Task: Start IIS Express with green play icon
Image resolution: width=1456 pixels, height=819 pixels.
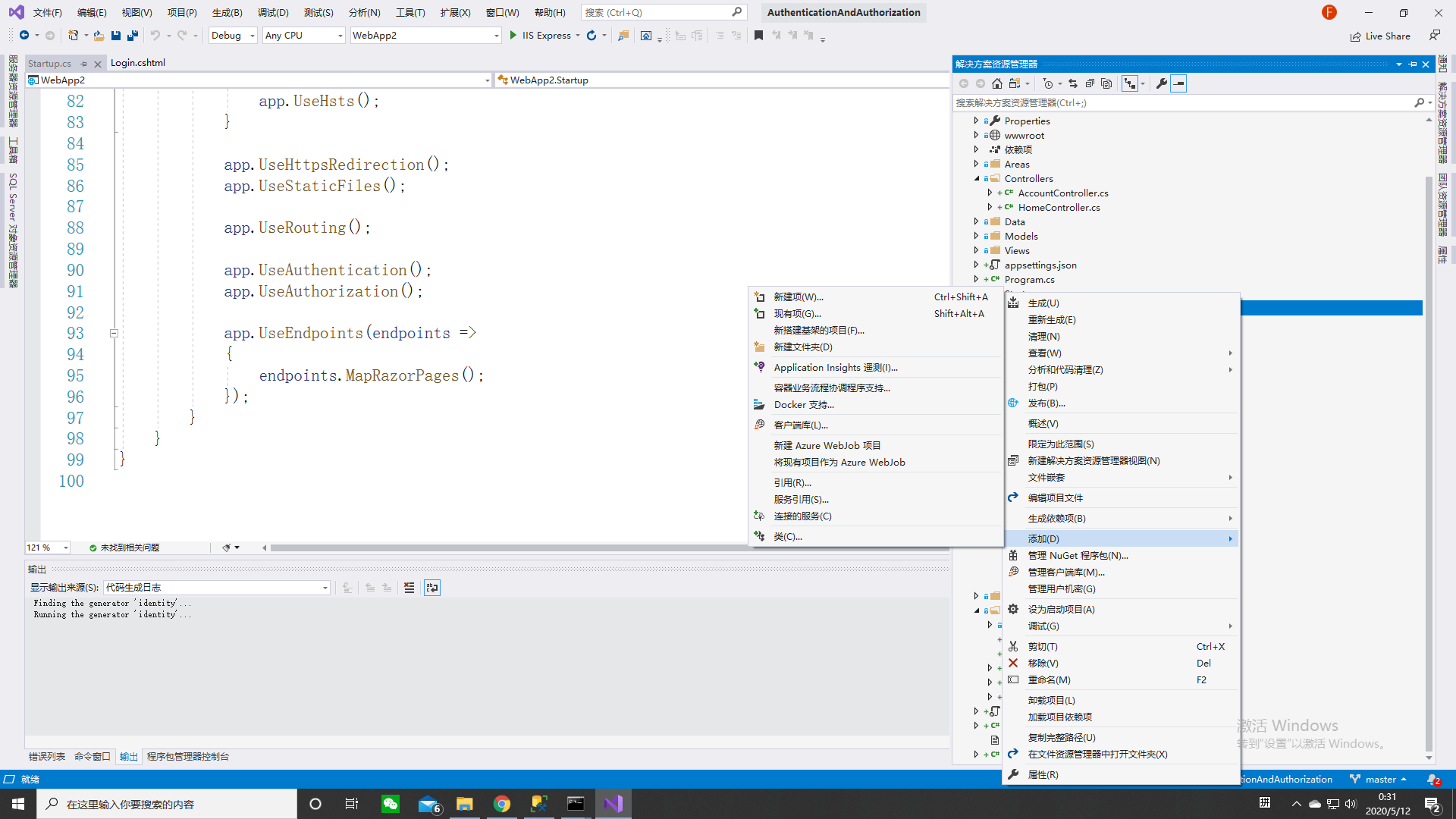Action: [513, 36]
